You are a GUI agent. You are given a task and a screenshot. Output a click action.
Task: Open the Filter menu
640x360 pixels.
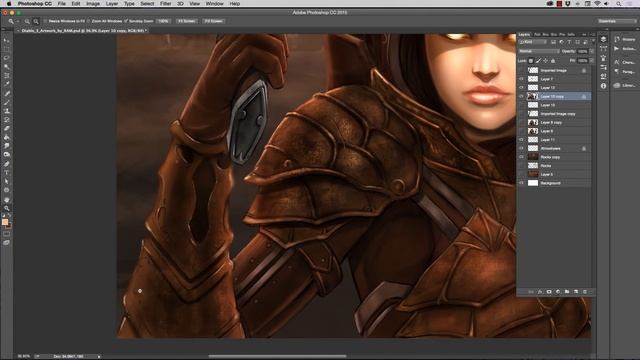pyautogui.click(x=165, y=4)
